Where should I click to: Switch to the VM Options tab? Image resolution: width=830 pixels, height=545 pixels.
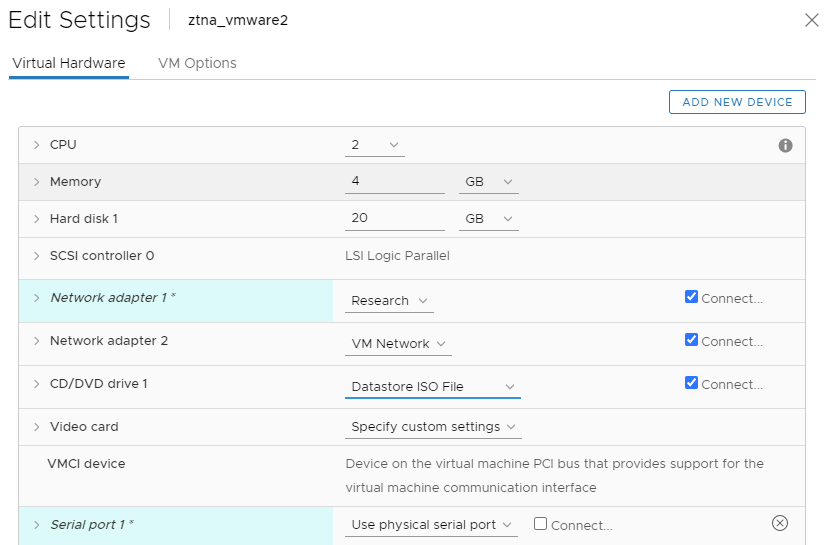click(197, 63)
